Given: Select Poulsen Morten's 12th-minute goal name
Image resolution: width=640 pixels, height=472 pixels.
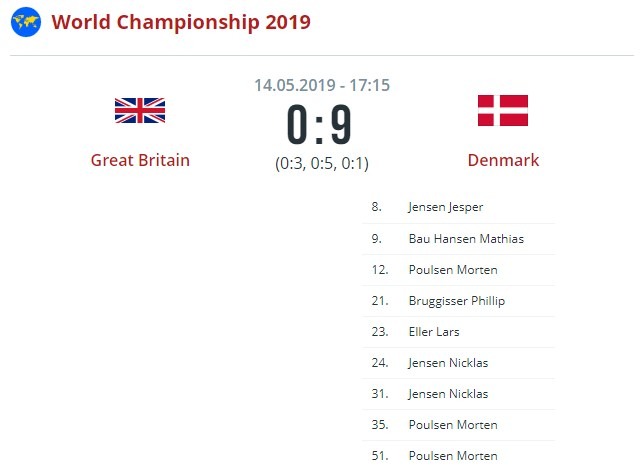Looking at the screenshot, I should pos(453,270).
